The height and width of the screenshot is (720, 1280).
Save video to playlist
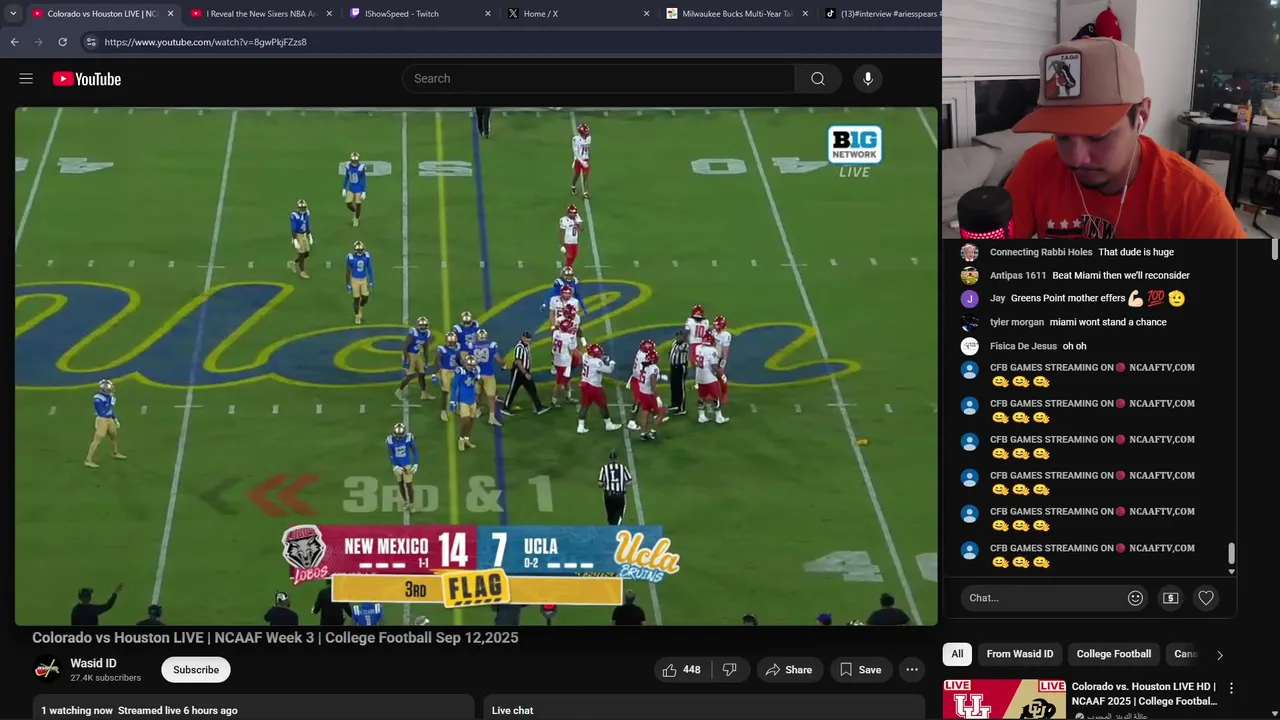[860, 670]
